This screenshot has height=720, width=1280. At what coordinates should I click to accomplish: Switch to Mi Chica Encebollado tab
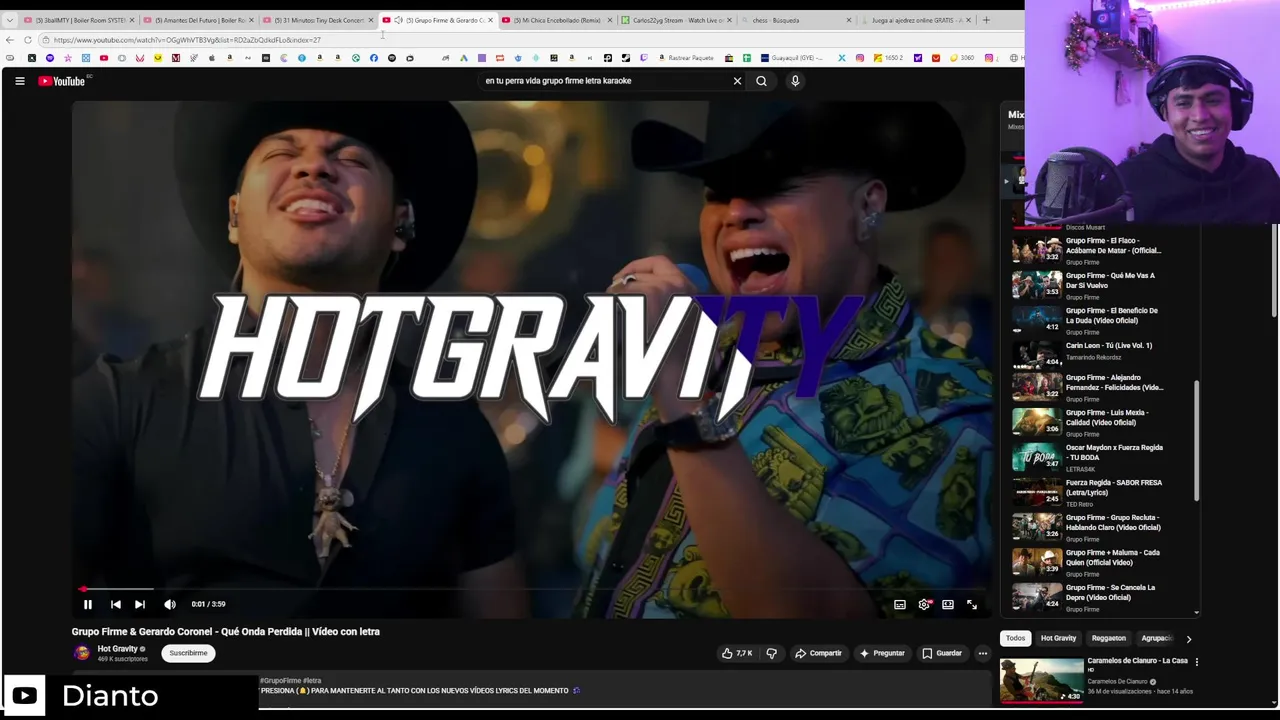tap(557, 20)
